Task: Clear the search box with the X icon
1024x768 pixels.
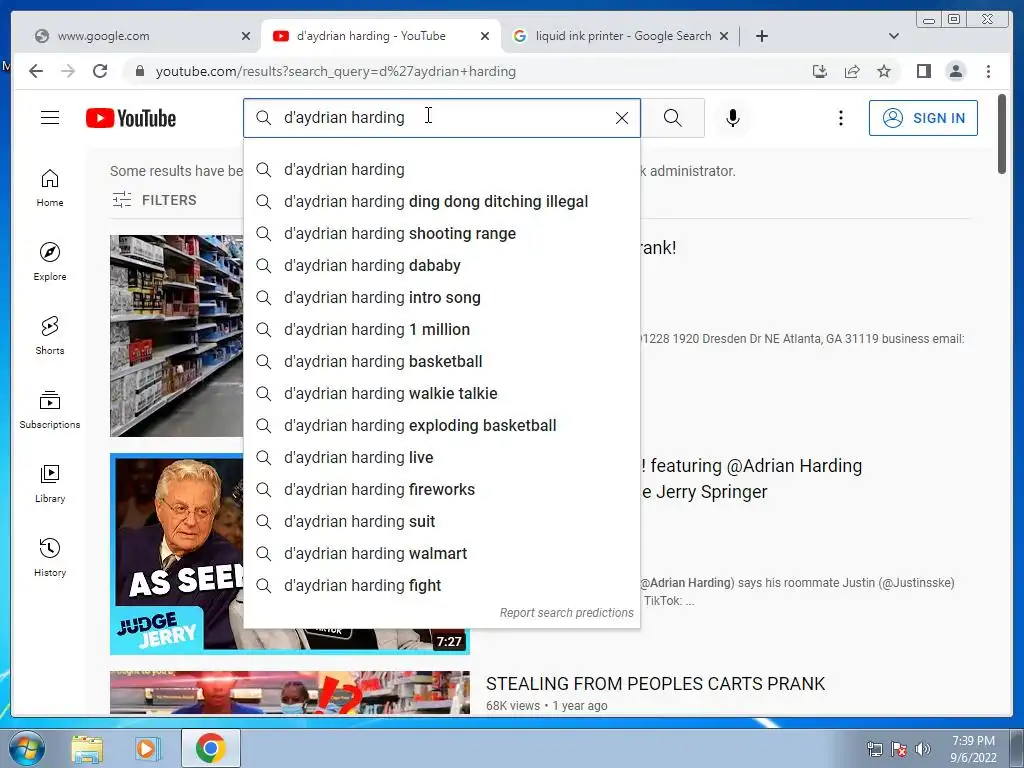Action: [622, 118]
